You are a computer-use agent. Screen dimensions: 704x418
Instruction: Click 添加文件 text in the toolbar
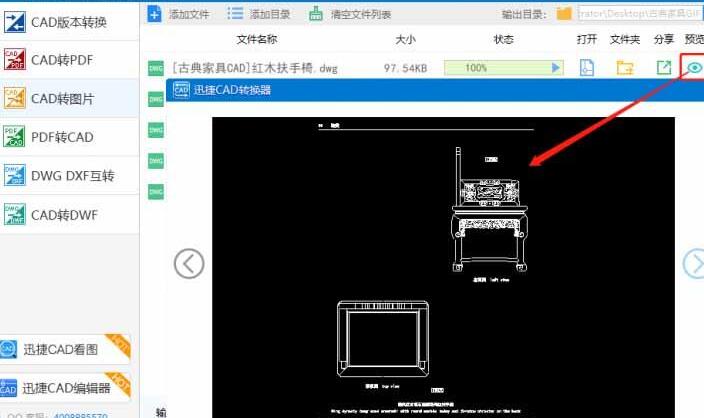point(189,14)
